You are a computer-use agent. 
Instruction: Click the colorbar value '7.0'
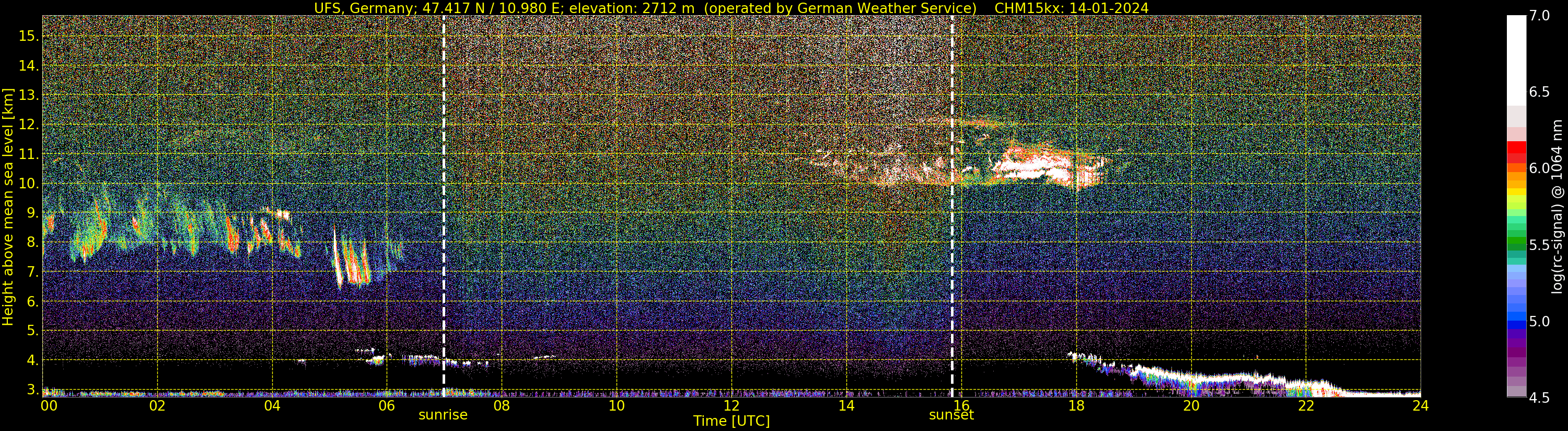tap(1539, 16)
